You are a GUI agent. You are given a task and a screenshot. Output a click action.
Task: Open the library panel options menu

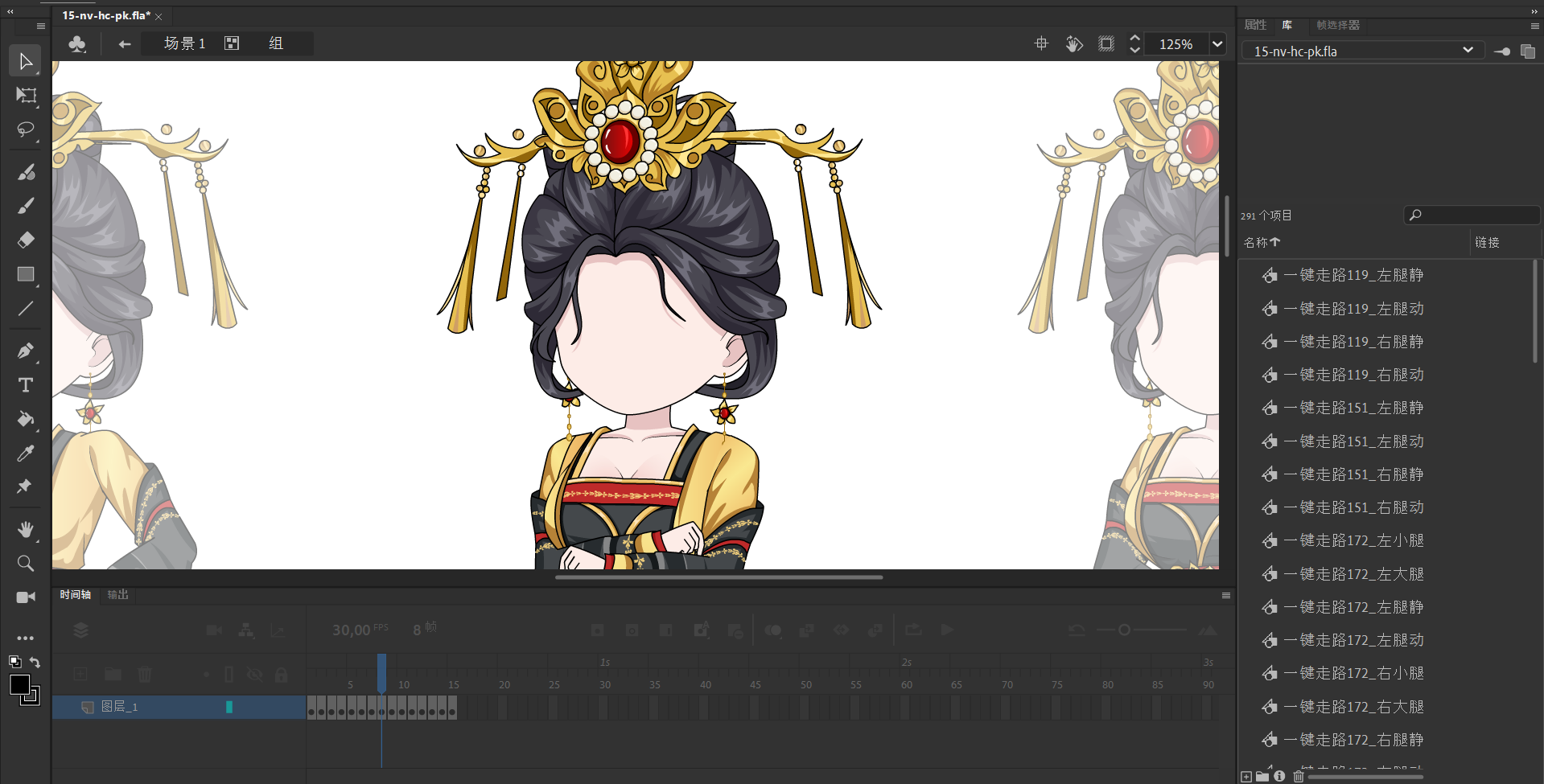click(1534, 26)
